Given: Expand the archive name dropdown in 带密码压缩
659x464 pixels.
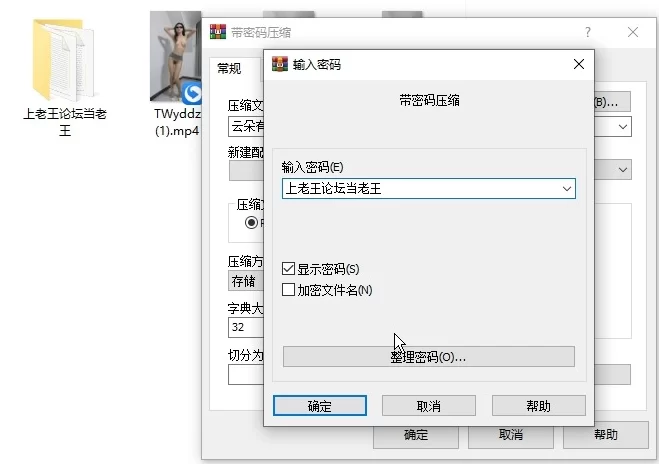Looking at the screenshot, I should click(623, 127).
